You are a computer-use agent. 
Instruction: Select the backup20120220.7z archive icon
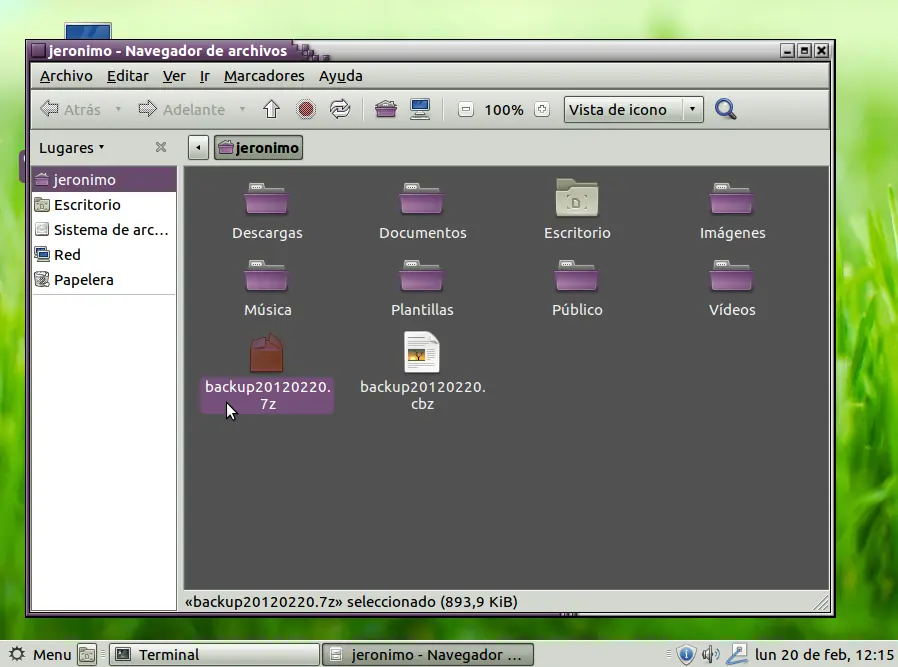pyautogui.click(x=267, y=353)
